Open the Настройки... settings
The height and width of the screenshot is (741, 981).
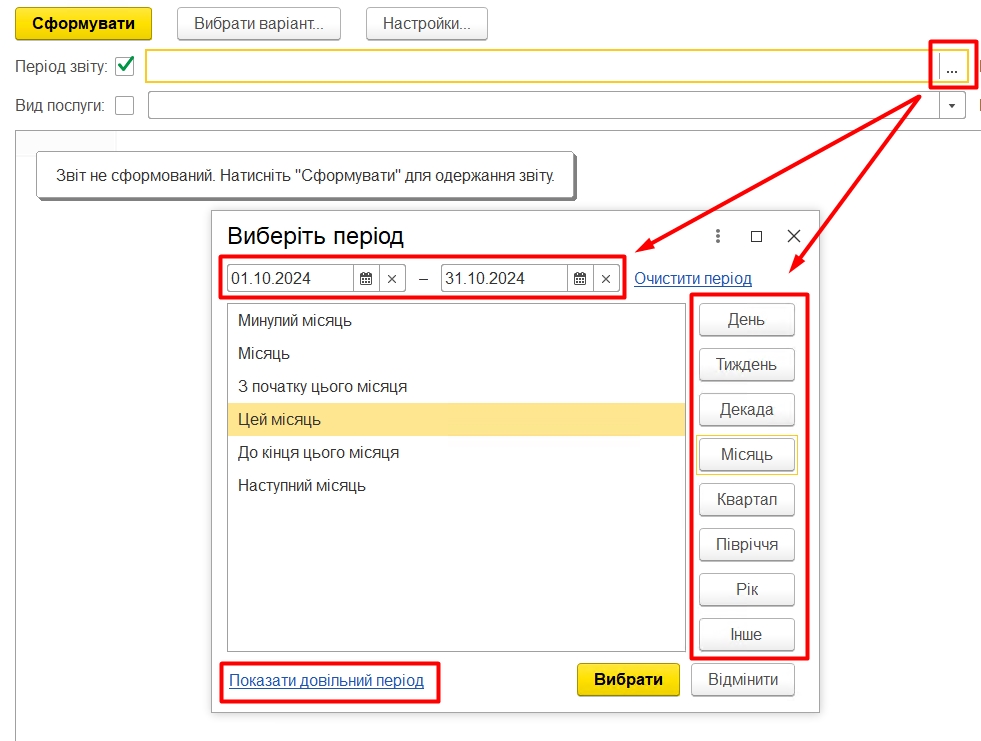pos(427,24)
